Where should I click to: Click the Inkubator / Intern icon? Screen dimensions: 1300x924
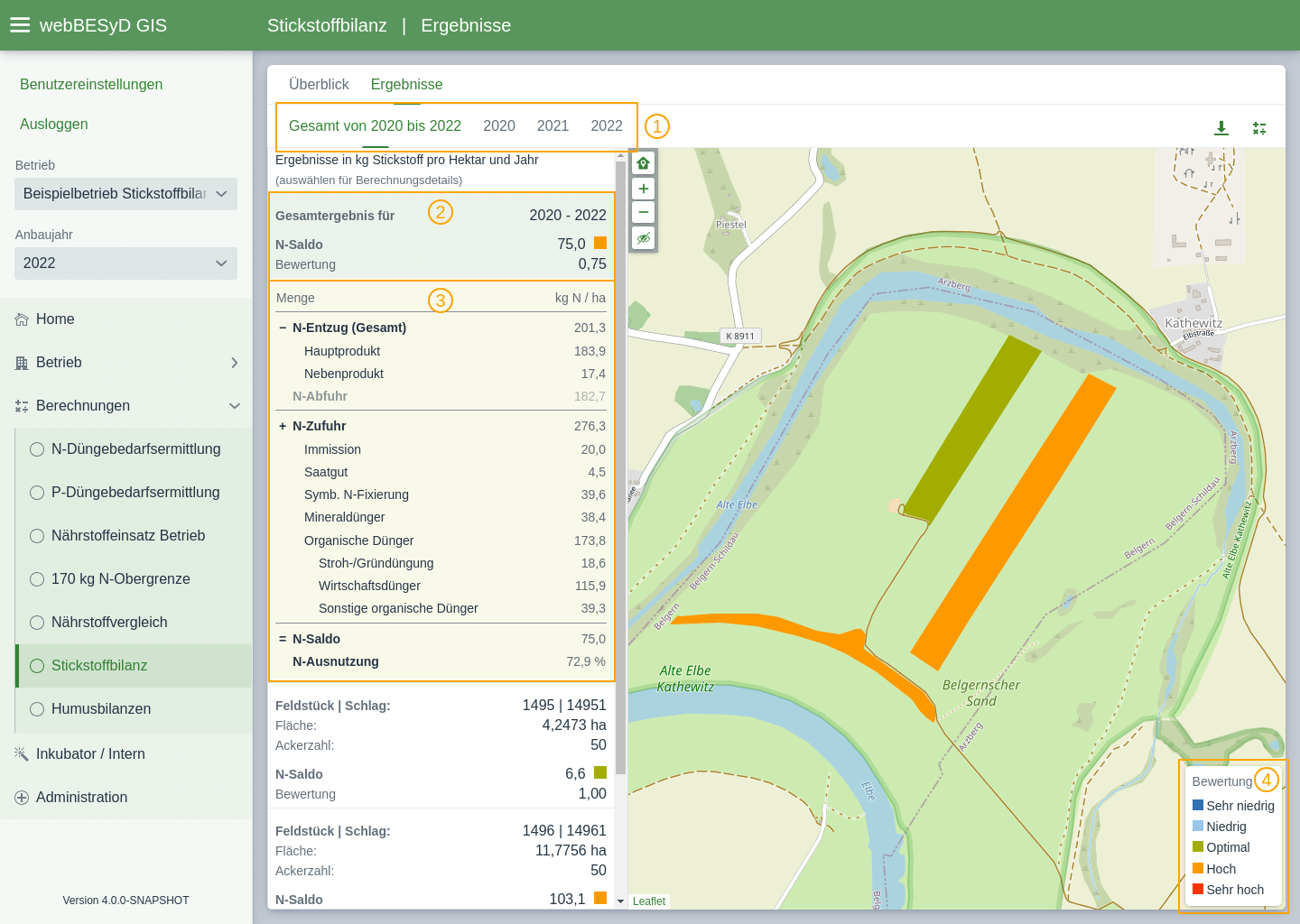click(22, 754)
